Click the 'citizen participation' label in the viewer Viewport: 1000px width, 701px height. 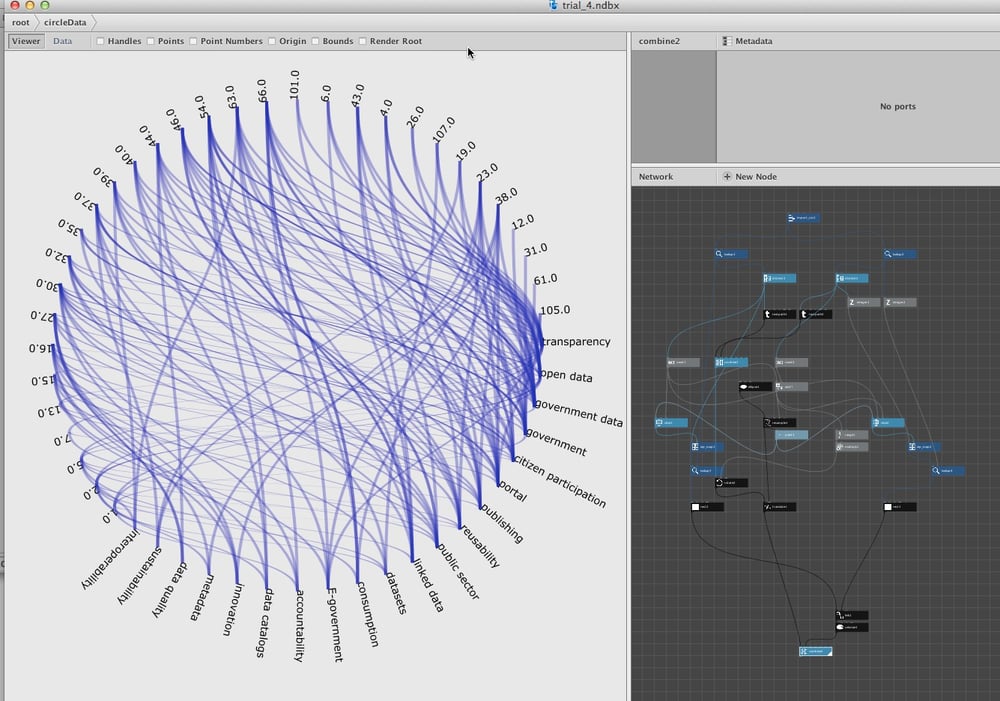[559, 482]
